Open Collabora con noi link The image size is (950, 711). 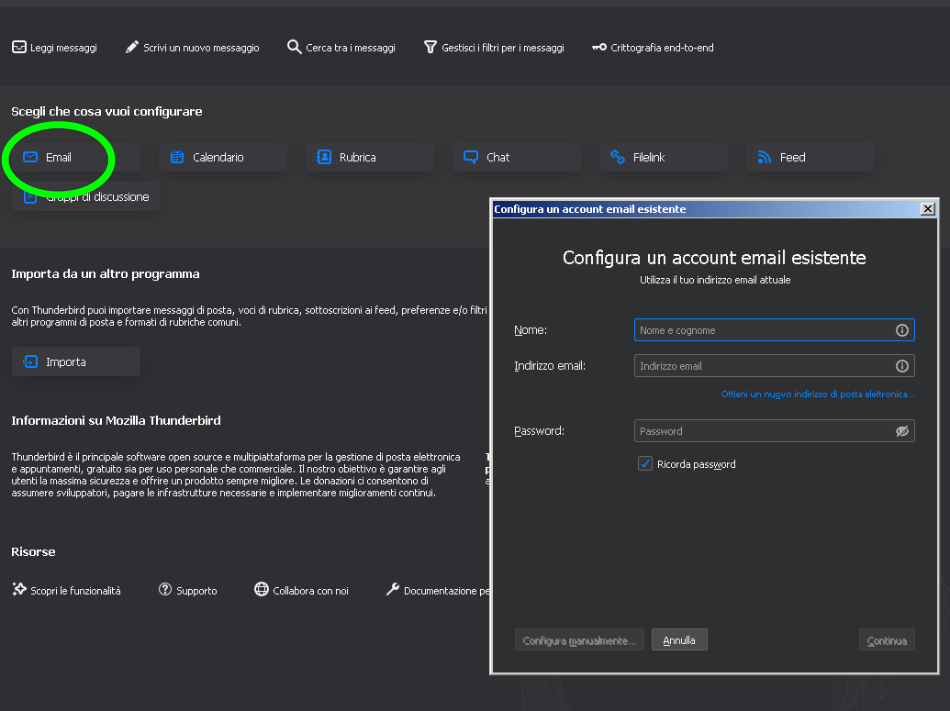pos(302,590)
